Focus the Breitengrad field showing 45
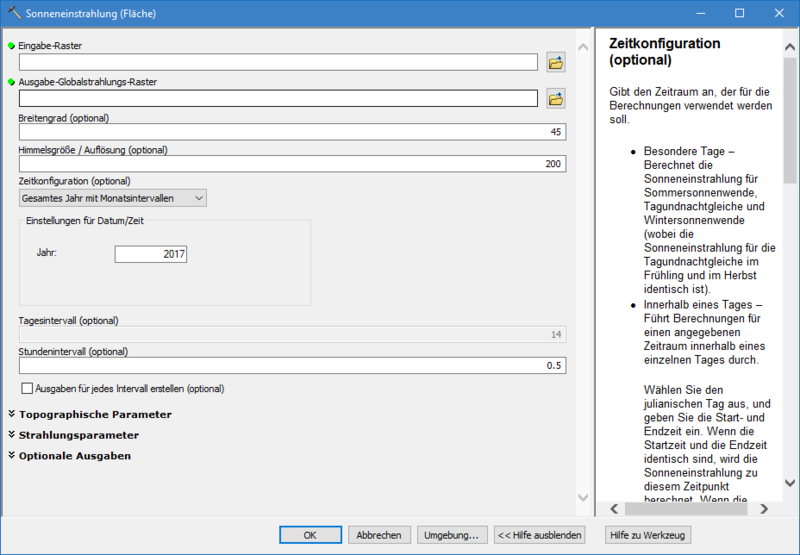Viewport: 800px width, 555px height. coord(292,132)
